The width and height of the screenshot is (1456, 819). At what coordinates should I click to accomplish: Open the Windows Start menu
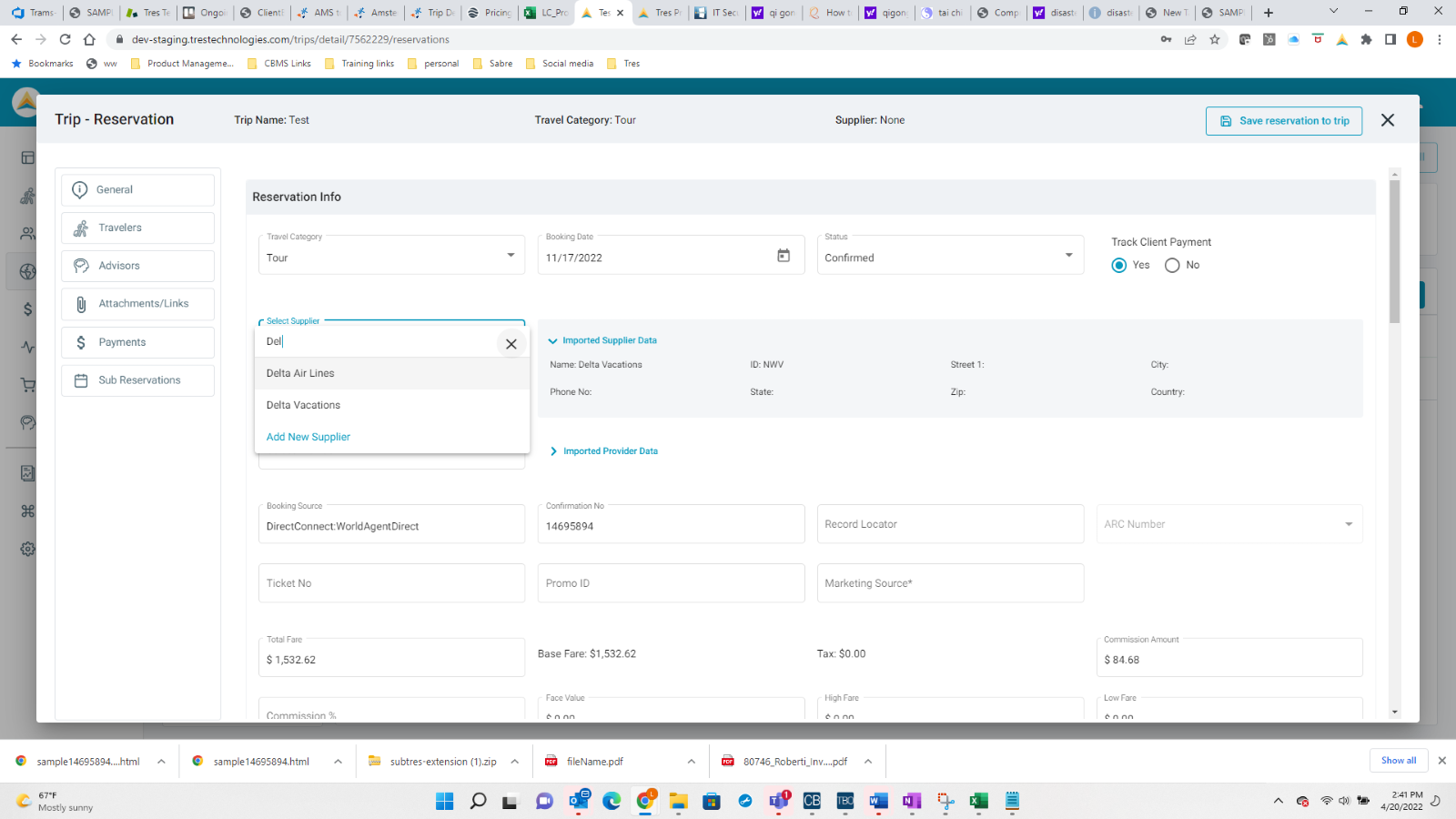click(444, 801)
